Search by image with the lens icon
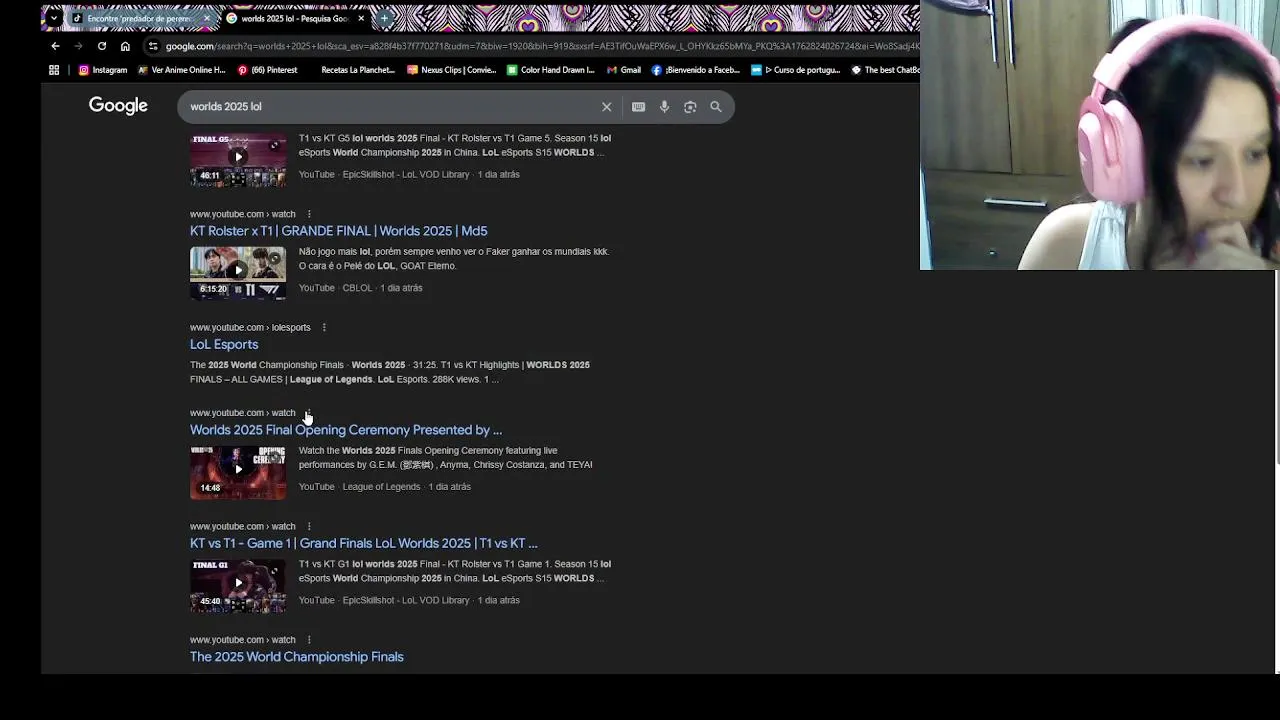The image size is (1280, 720). 690,107
